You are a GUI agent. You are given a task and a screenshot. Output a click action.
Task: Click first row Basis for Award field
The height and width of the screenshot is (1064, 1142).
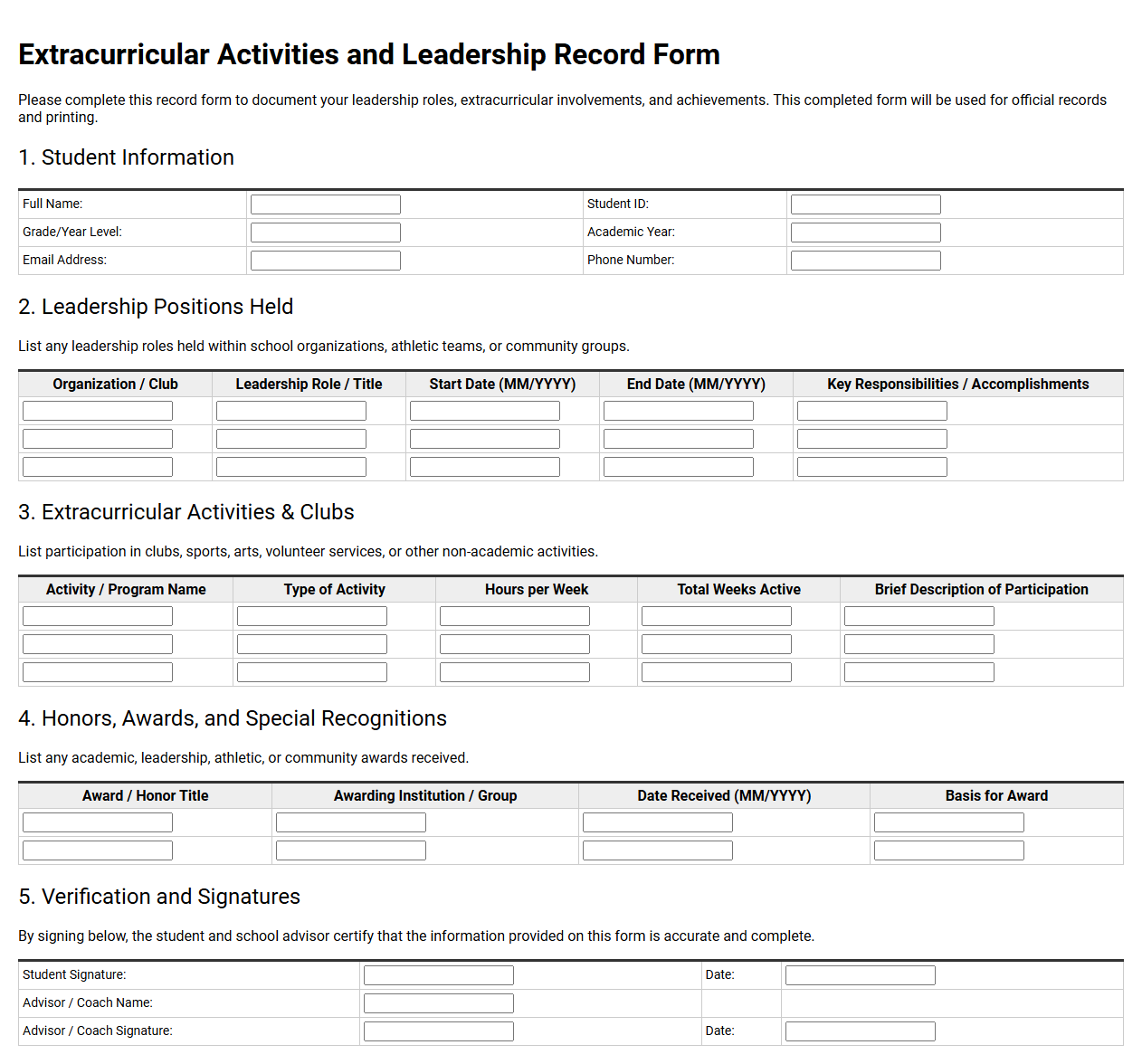click(949, 822)
